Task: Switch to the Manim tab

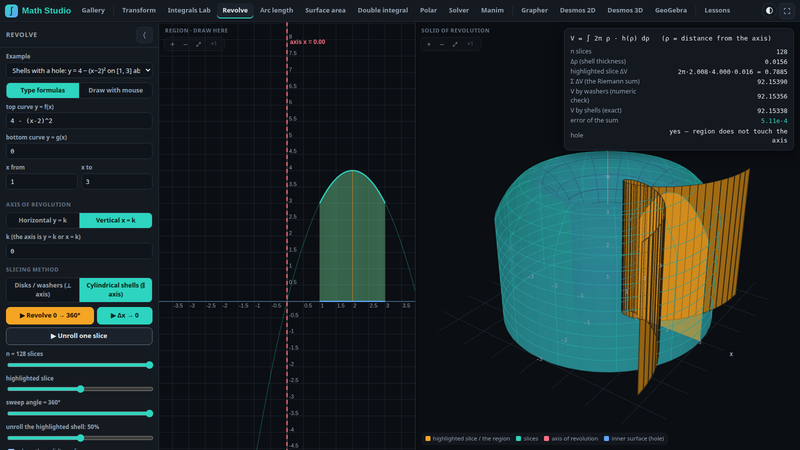Action: click(x=492, y=10)
